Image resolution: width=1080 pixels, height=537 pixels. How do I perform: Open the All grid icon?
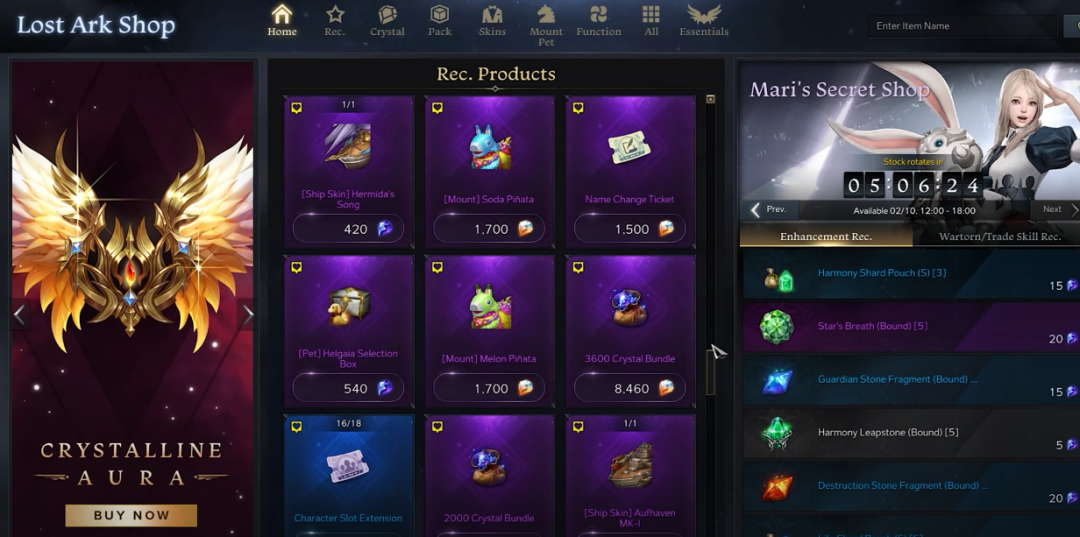click(651, 14)
